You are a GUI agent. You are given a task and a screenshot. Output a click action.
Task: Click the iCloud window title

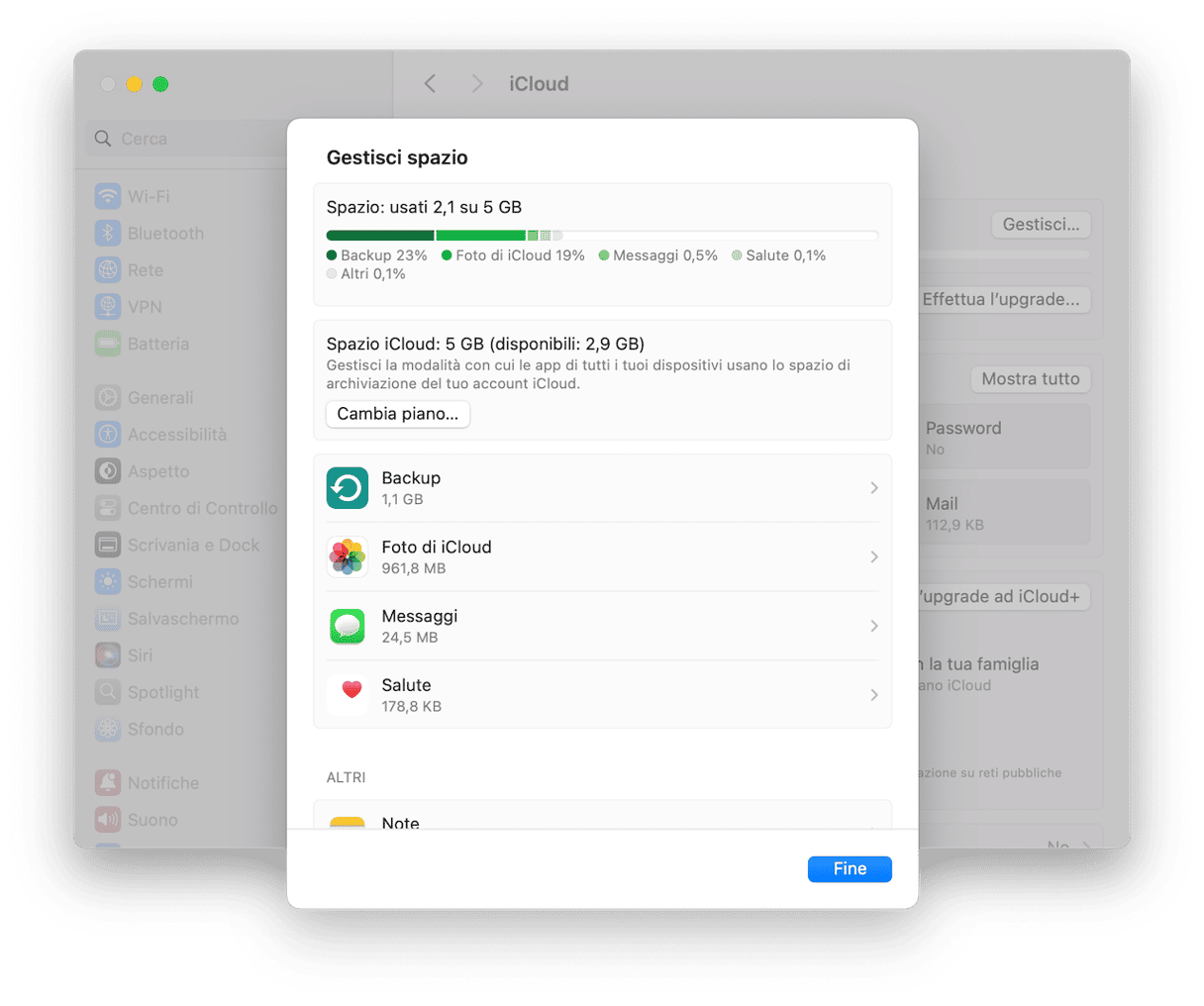(x=540, y=84)
